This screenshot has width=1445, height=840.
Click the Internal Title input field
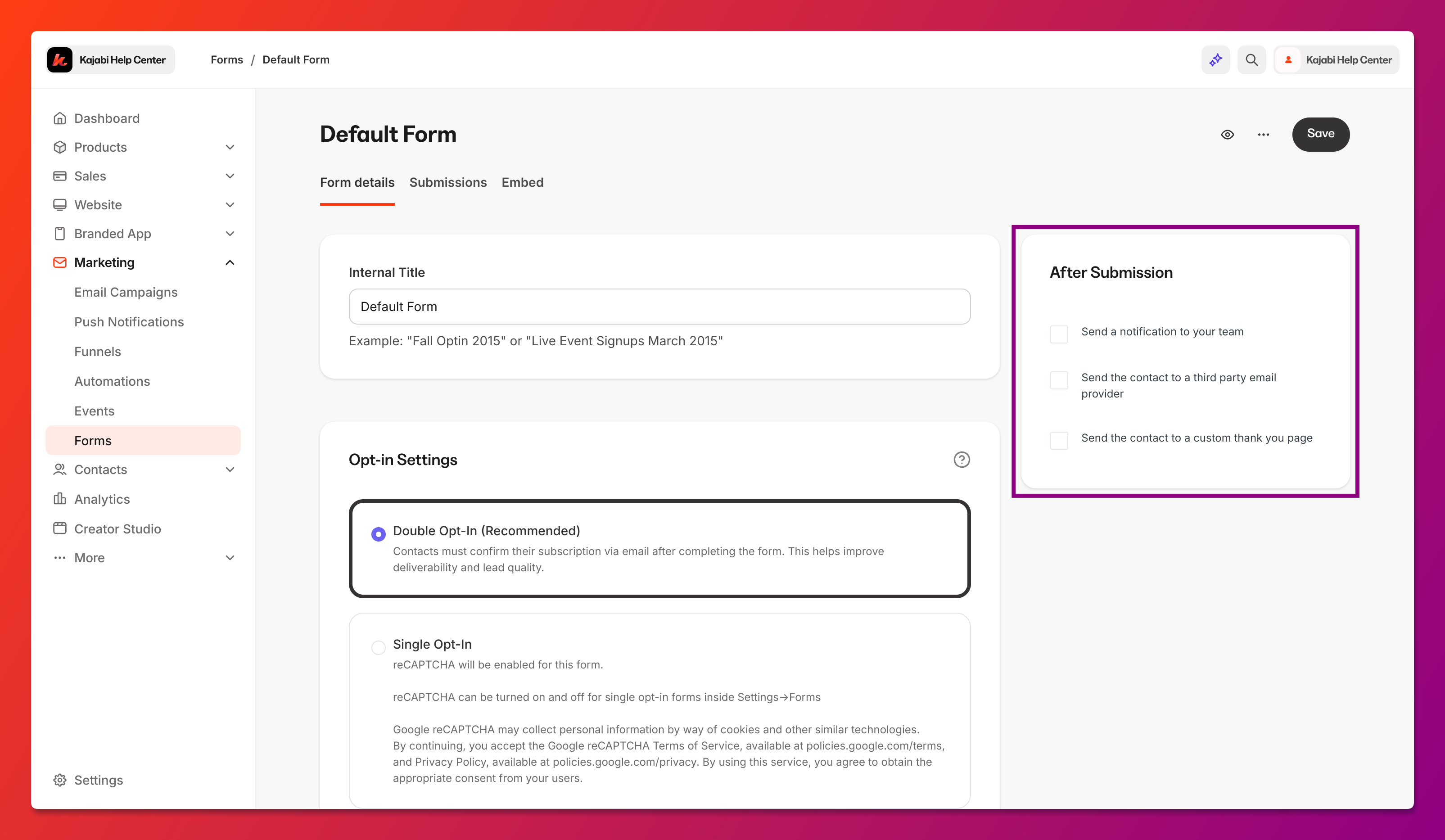(659, 307)
